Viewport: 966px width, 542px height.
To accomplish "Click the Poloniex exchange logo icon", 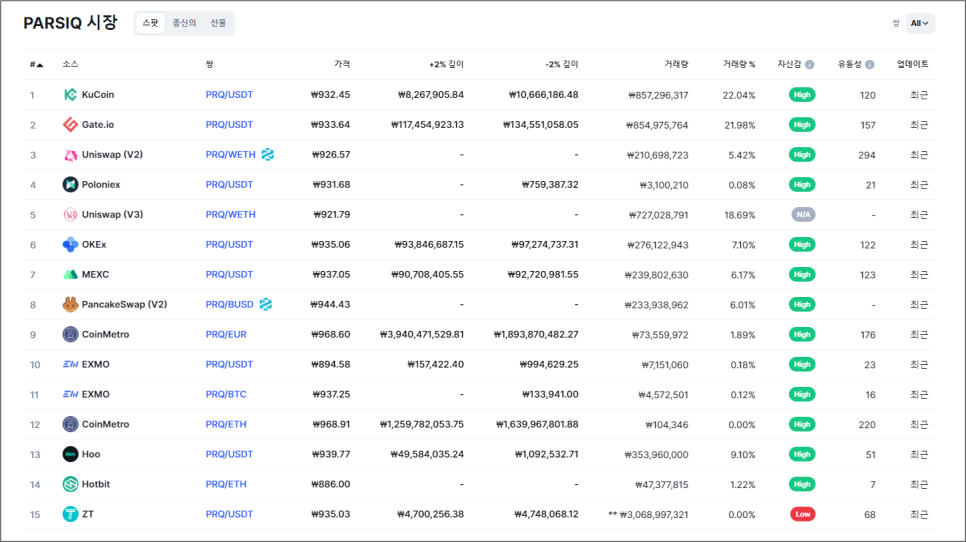I will pyautogui.click(x=70, y=184).
